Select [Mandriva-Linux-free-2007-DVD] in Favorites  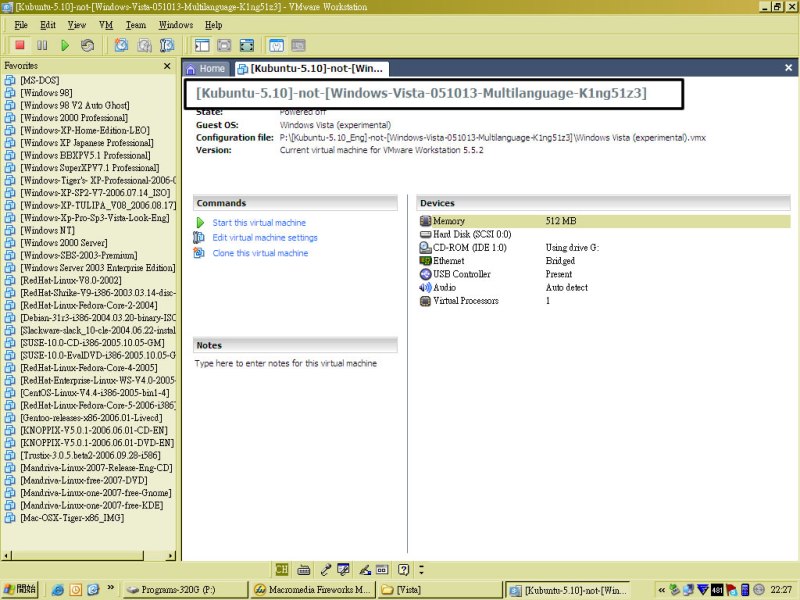click(x=84, y=480)
